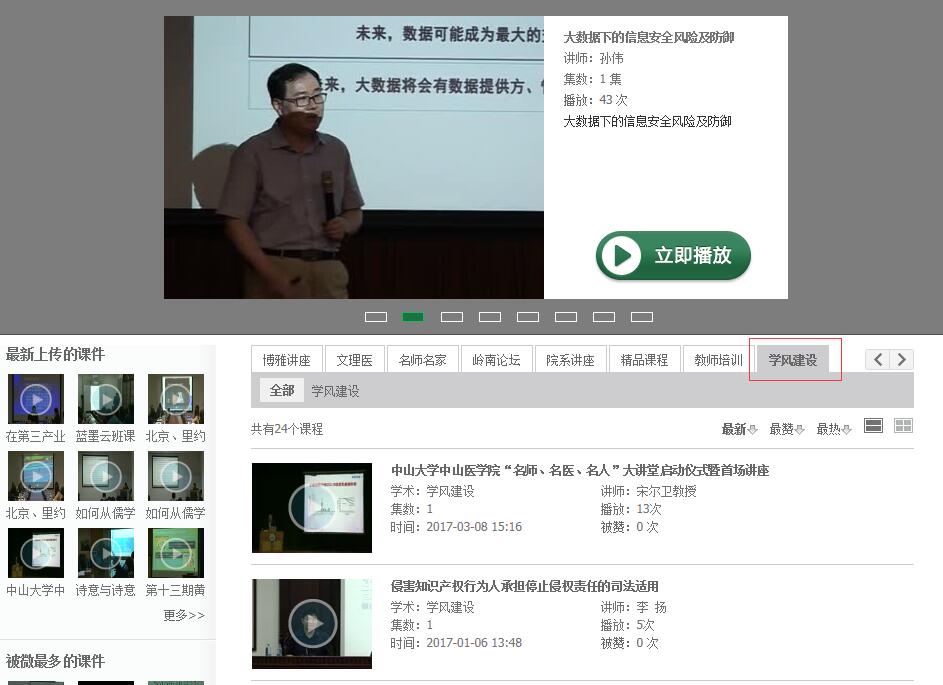The image size is (943, 685).
Task: Sort courses by 最热
Action: (833, 429)
